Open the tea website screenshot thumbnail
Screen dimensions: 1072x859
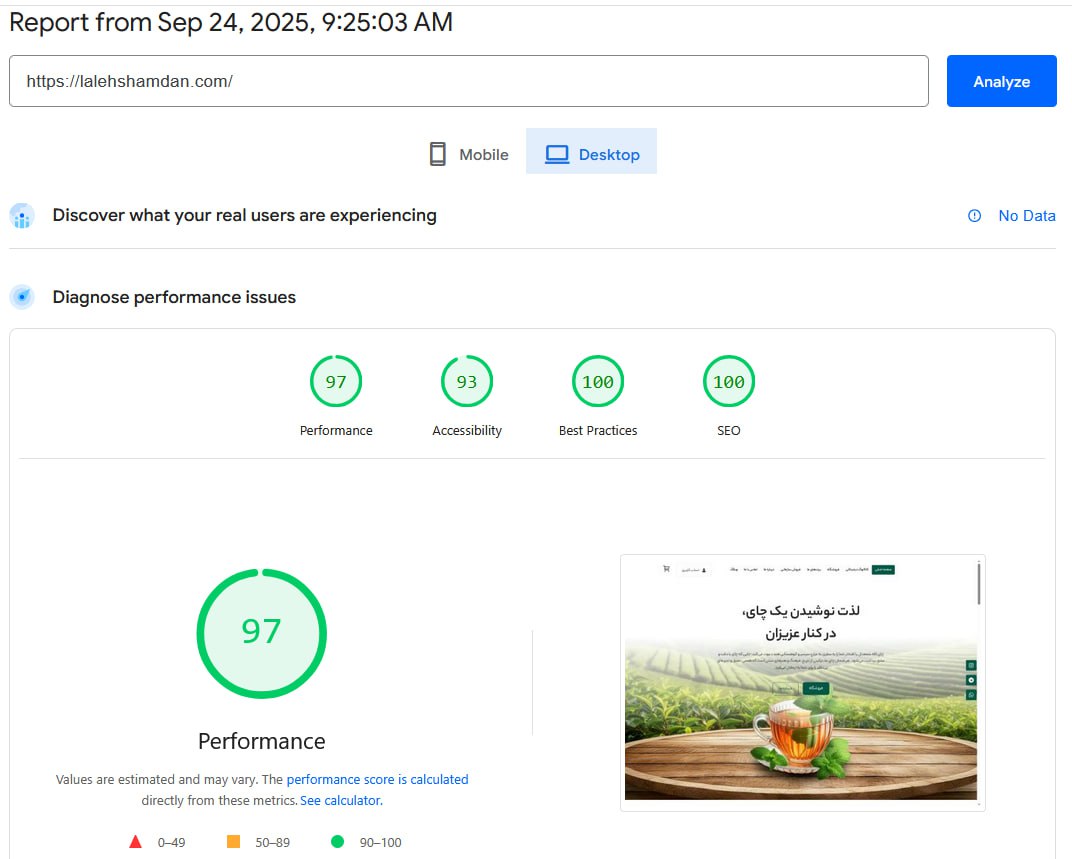802,682
